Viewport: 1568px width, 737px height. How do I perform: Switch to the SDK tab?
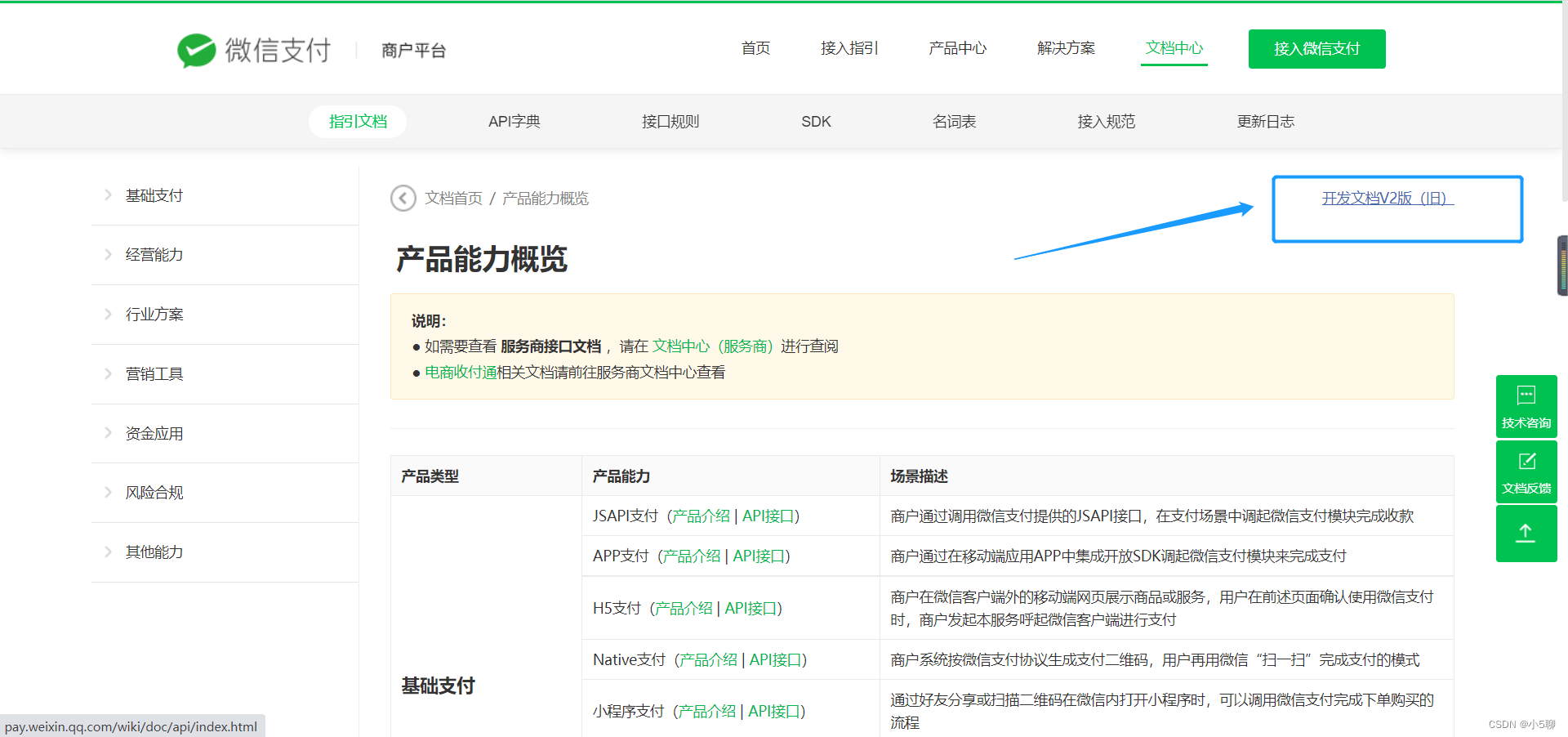[816, 122]
